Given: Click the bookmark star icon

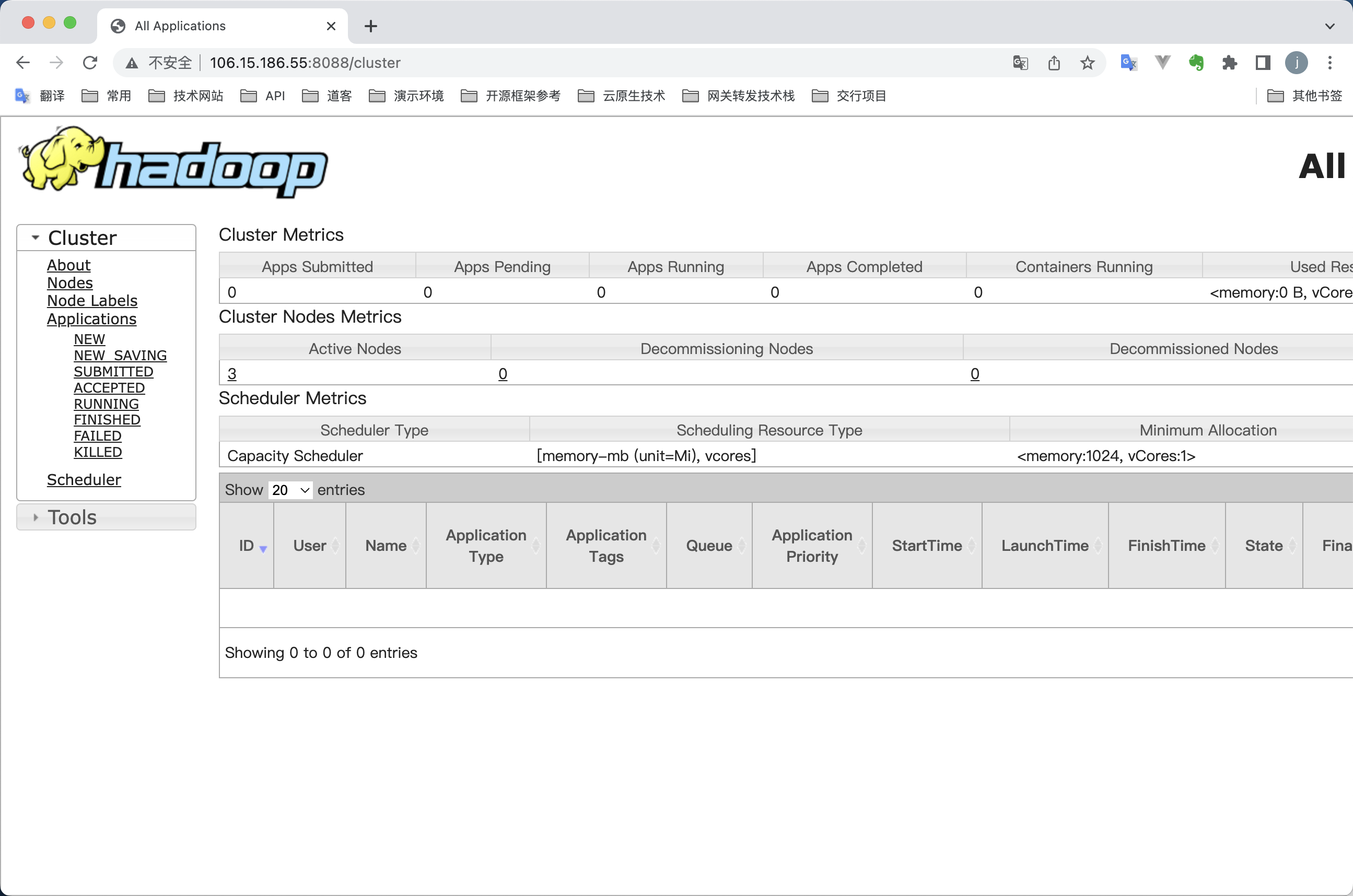Looking at the screenshot, I should [1087, 62].
